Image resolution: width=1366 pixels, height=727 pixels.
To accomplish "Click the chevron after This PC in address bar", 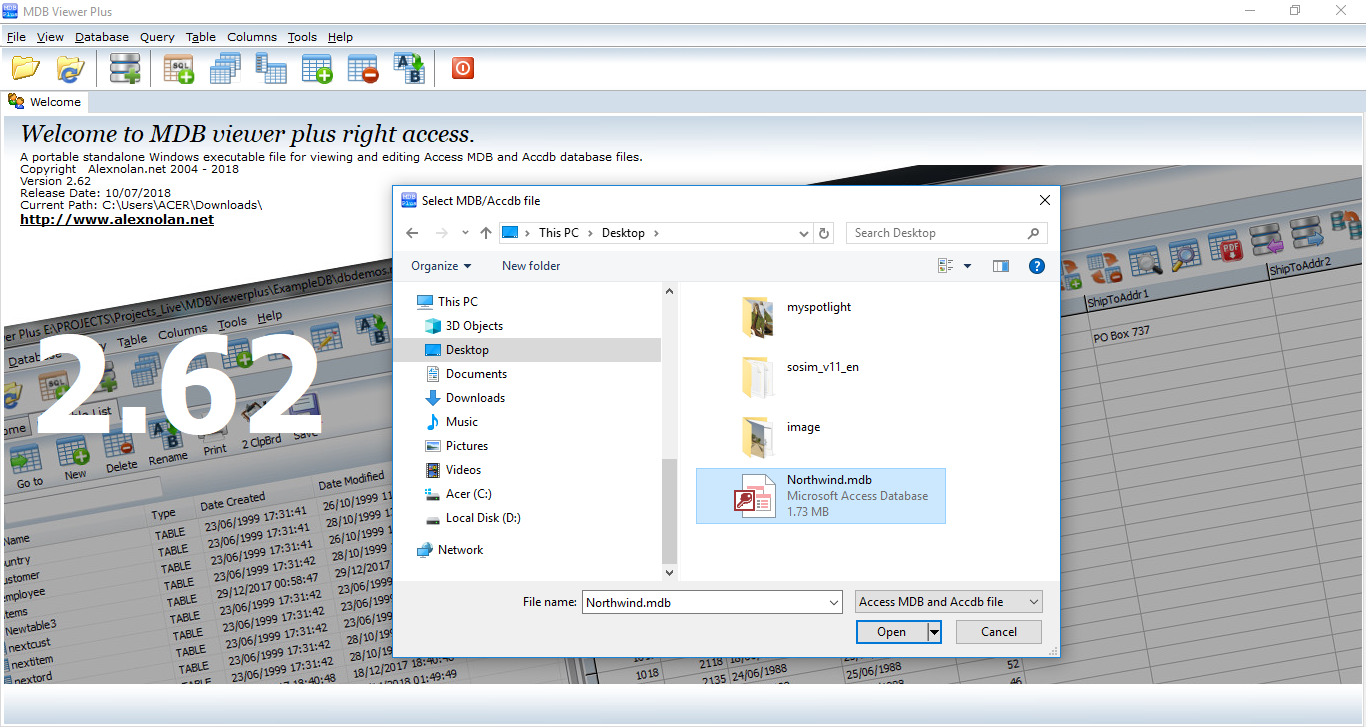I will tap(590, 233).
